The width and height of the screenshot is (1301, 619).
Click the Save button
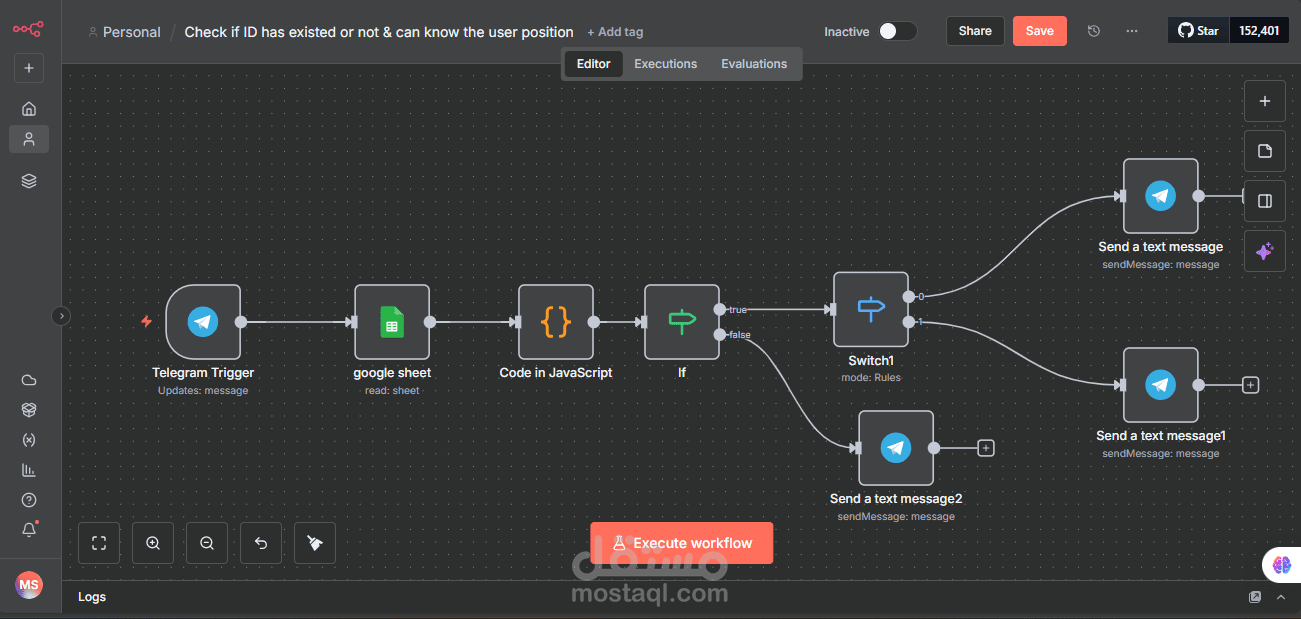1040,31
